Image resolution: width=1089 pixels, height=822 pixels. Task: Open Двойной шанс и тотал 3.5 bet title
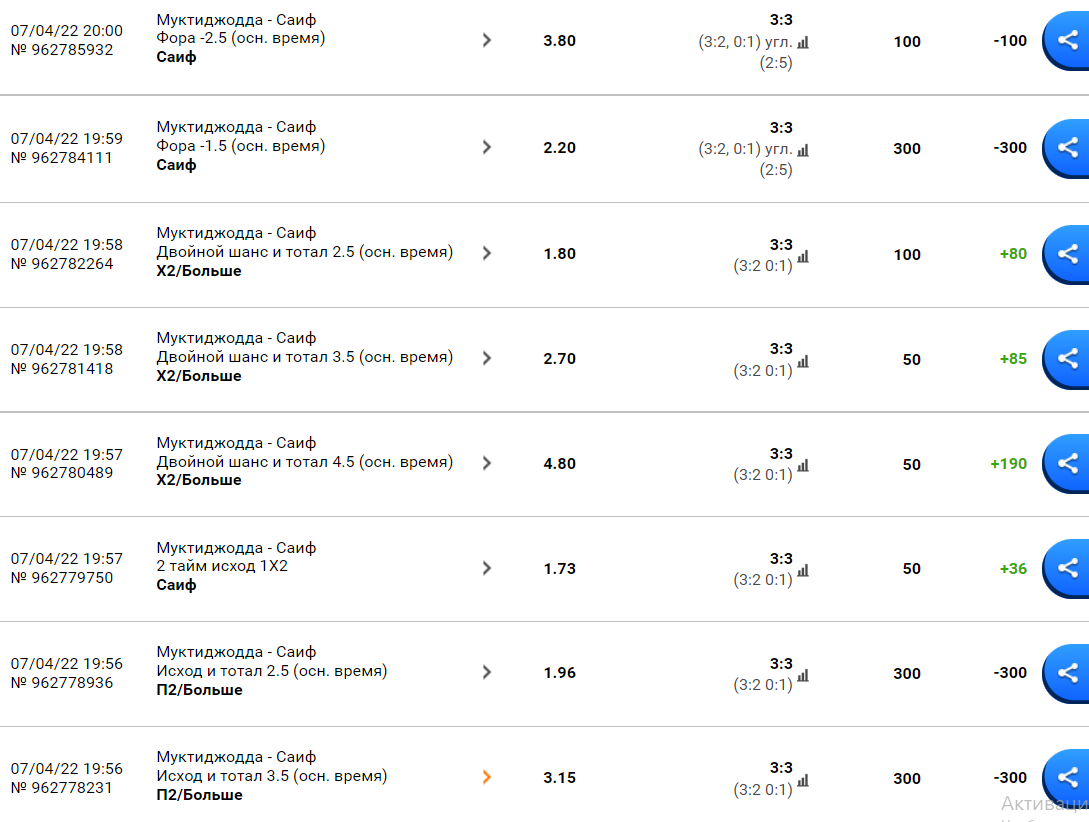tap(304, 357)
